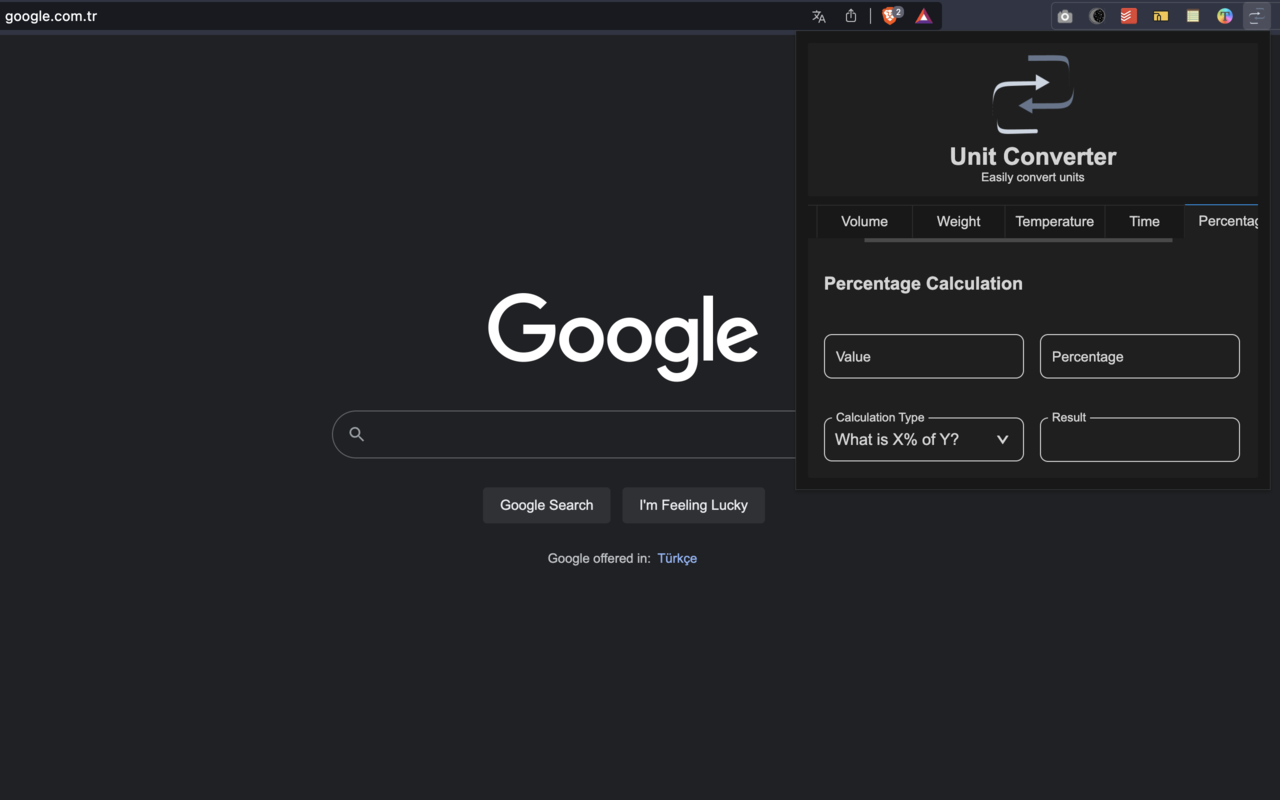Screen dimensions: 1280x800
Task: Switch to the Temperature tab
Action: pos(1054,221)
